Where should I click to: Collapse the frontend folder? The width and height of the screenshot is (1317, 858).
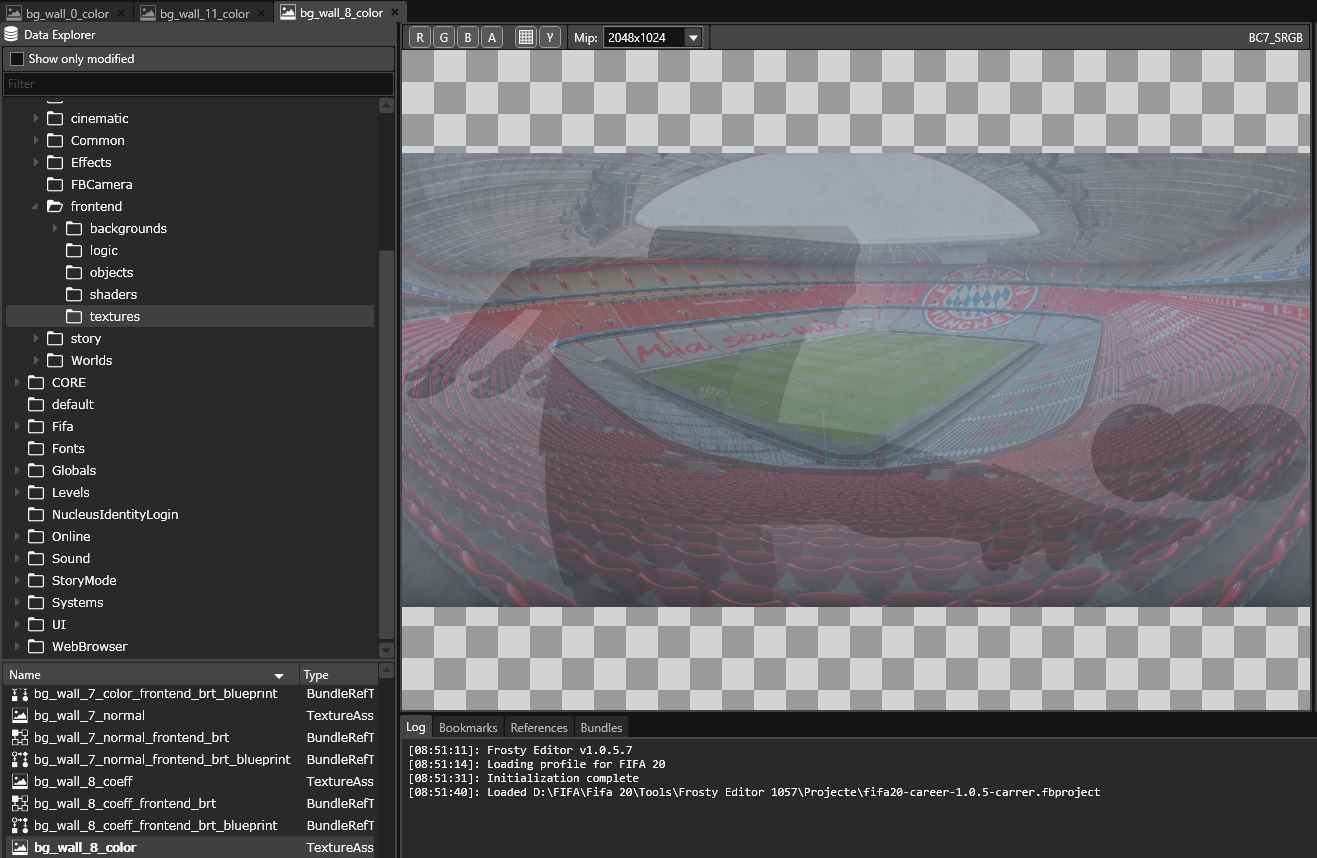pos(36,206)
